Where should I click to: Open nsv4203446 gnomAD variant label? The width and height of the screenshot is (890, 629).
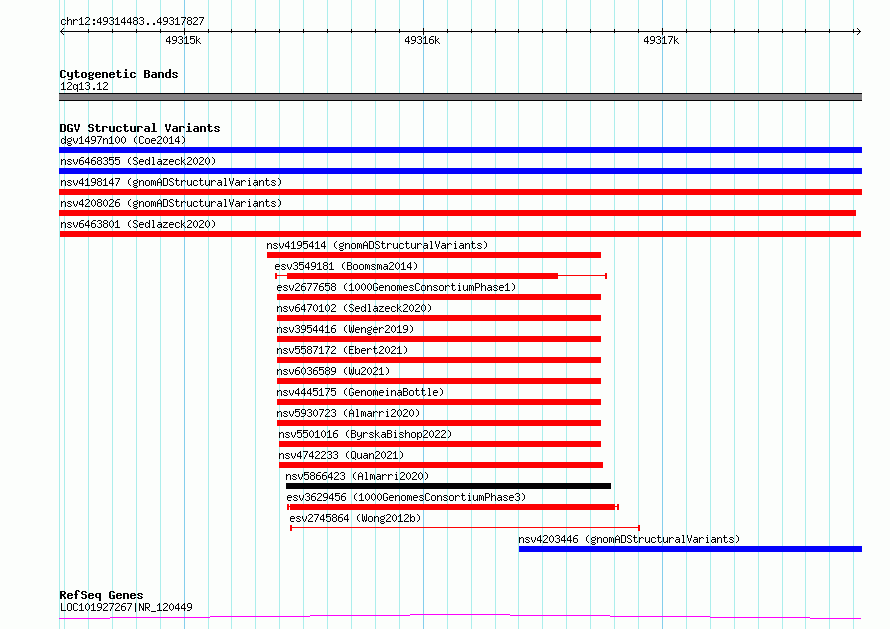coord(629,539)
